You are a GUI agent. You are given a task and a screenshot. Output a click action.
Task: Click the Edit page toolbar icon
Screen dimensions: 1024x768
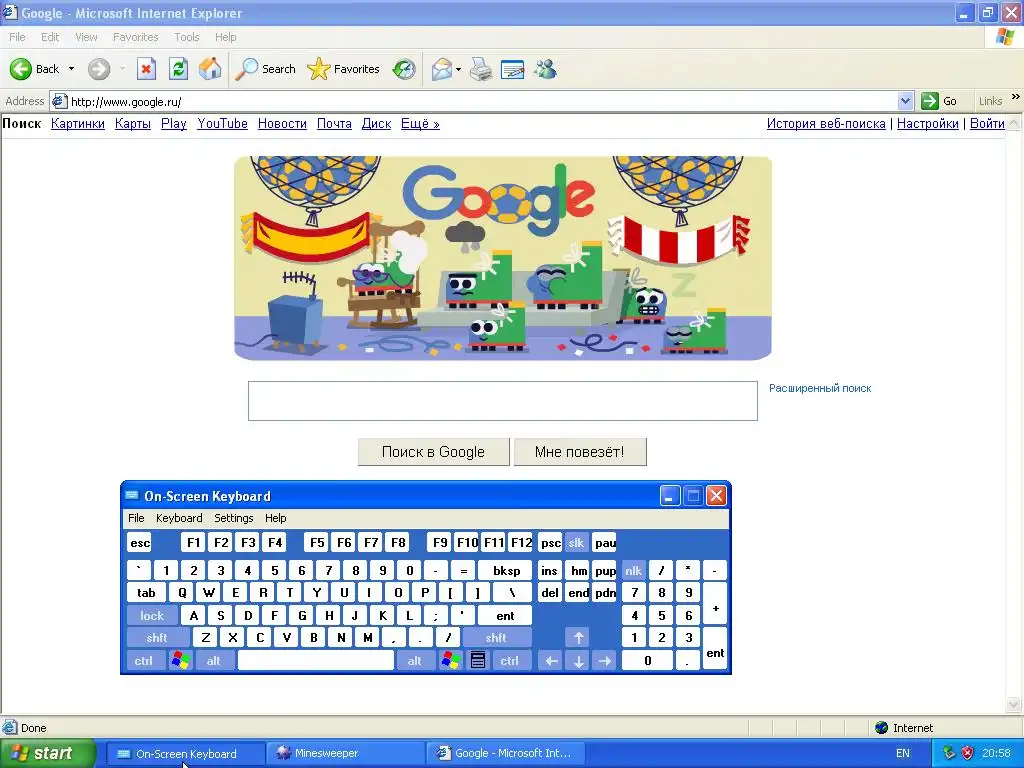click(x=513, y=69)
